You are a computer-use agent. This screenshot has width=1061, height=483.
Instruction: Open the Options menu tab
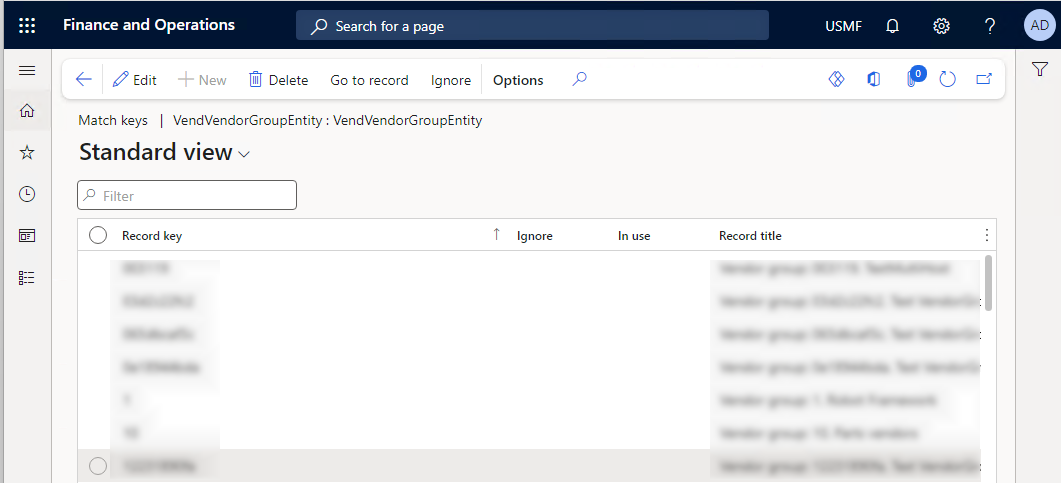(x=518, y=80)
